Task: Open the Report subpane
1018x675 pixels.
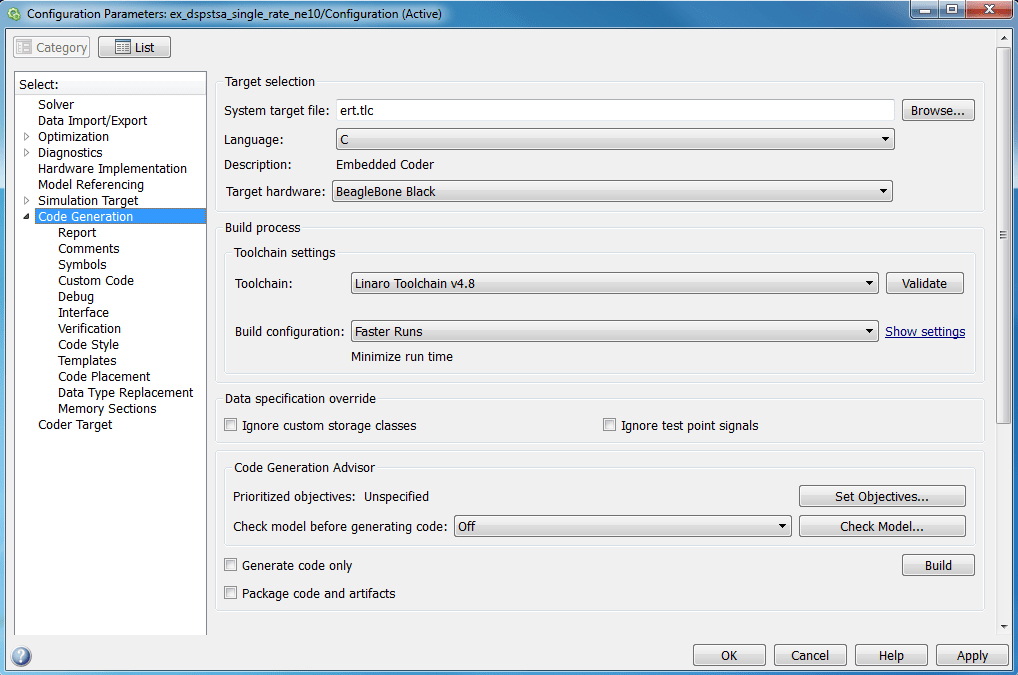Action: pos(77,232)
